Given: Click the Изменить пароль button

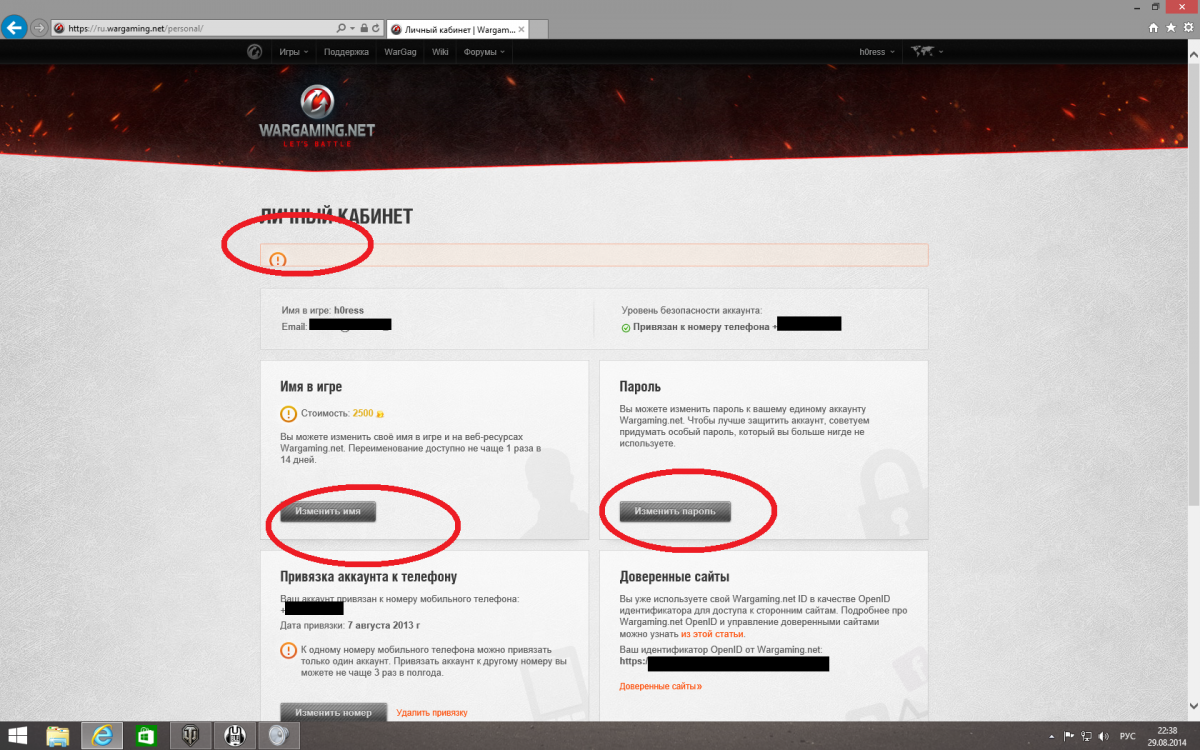Looking at the screenshot, I should click(x=675, y=511).
